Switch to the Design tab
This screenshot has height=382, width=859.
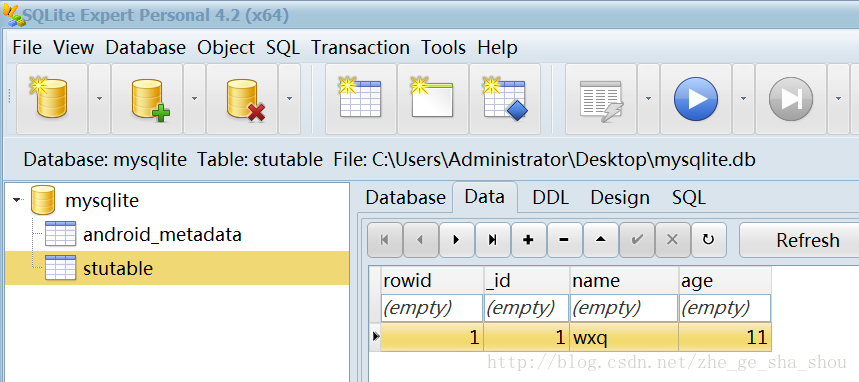tap(620, 197)
